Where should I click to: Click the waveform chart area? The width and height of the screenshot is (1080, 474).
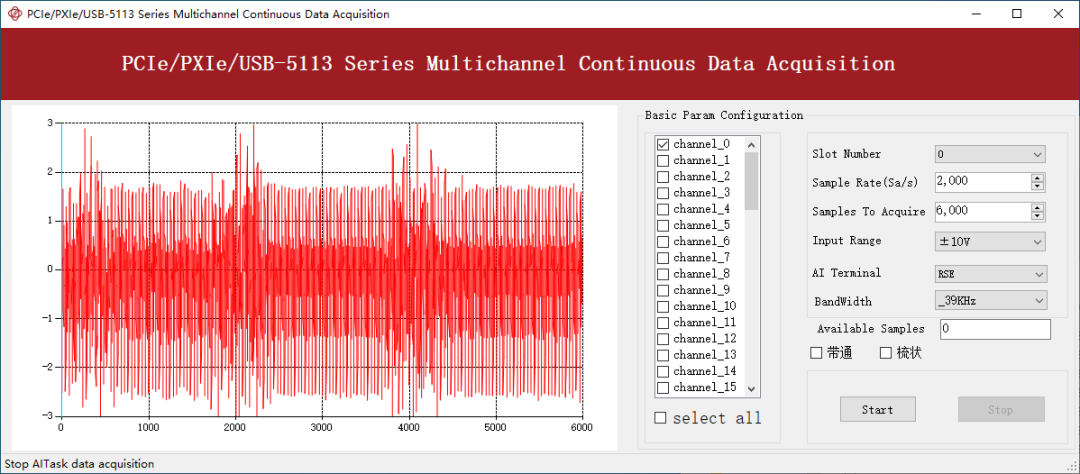322,269
